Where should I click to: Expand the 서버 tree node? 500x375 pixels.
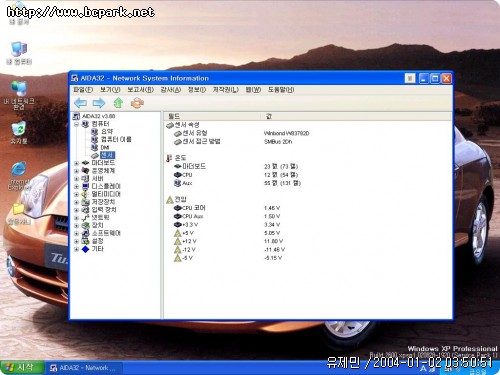76,179
